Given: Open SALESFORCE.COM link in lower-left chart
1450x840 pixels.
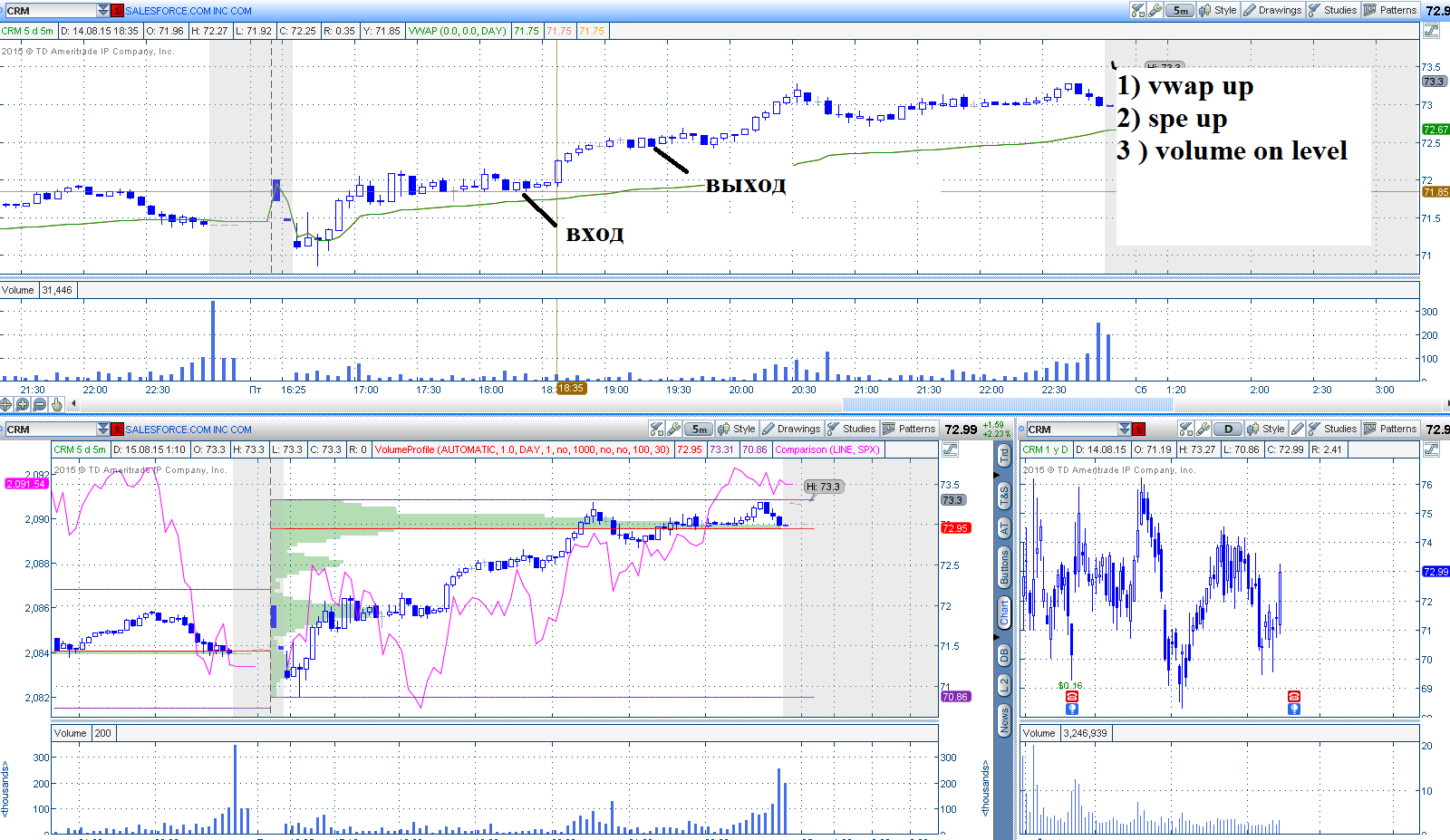Looking at the screenshot, I should (x=188, y=430).
